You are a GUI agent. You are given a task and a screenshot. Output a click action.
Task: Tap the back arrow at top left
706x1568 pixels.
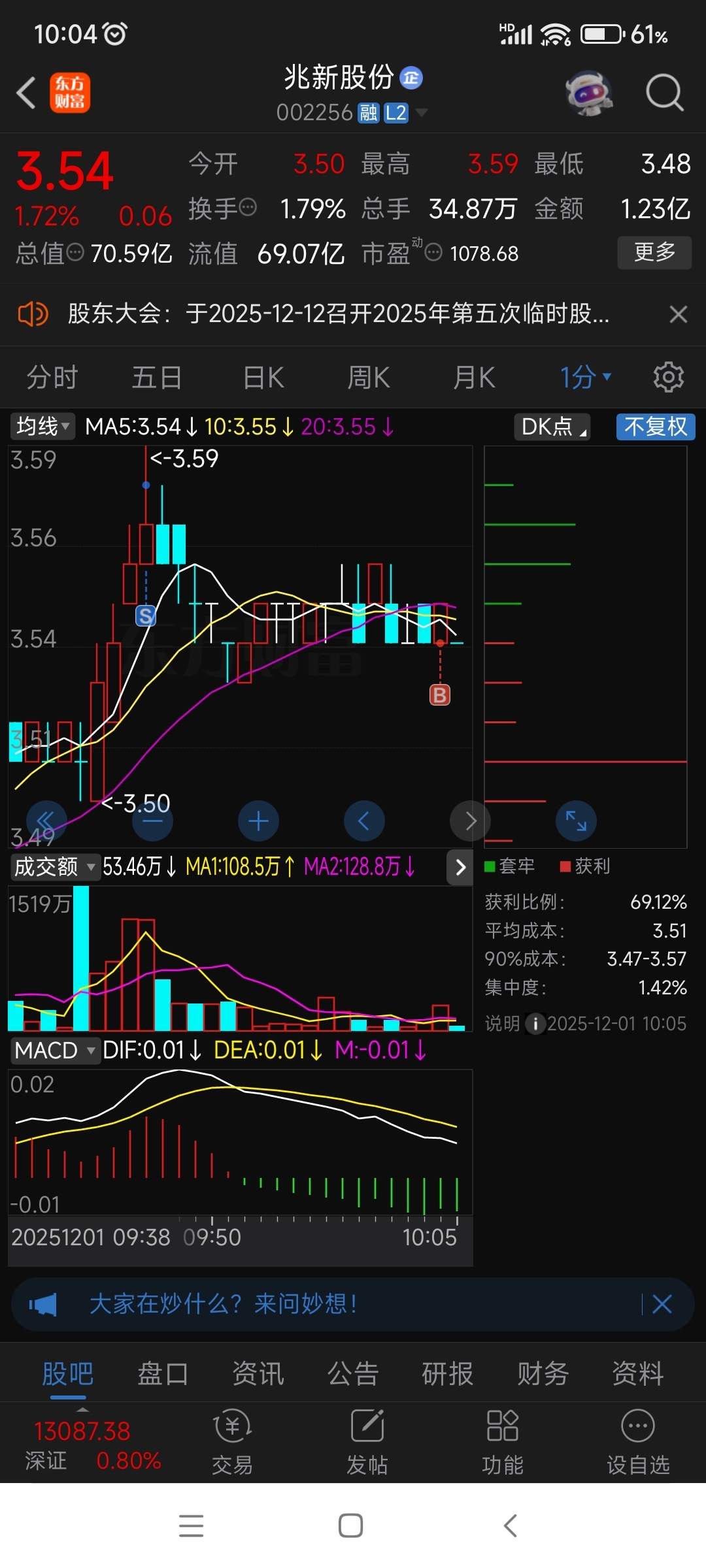click(x=26, y=93)
